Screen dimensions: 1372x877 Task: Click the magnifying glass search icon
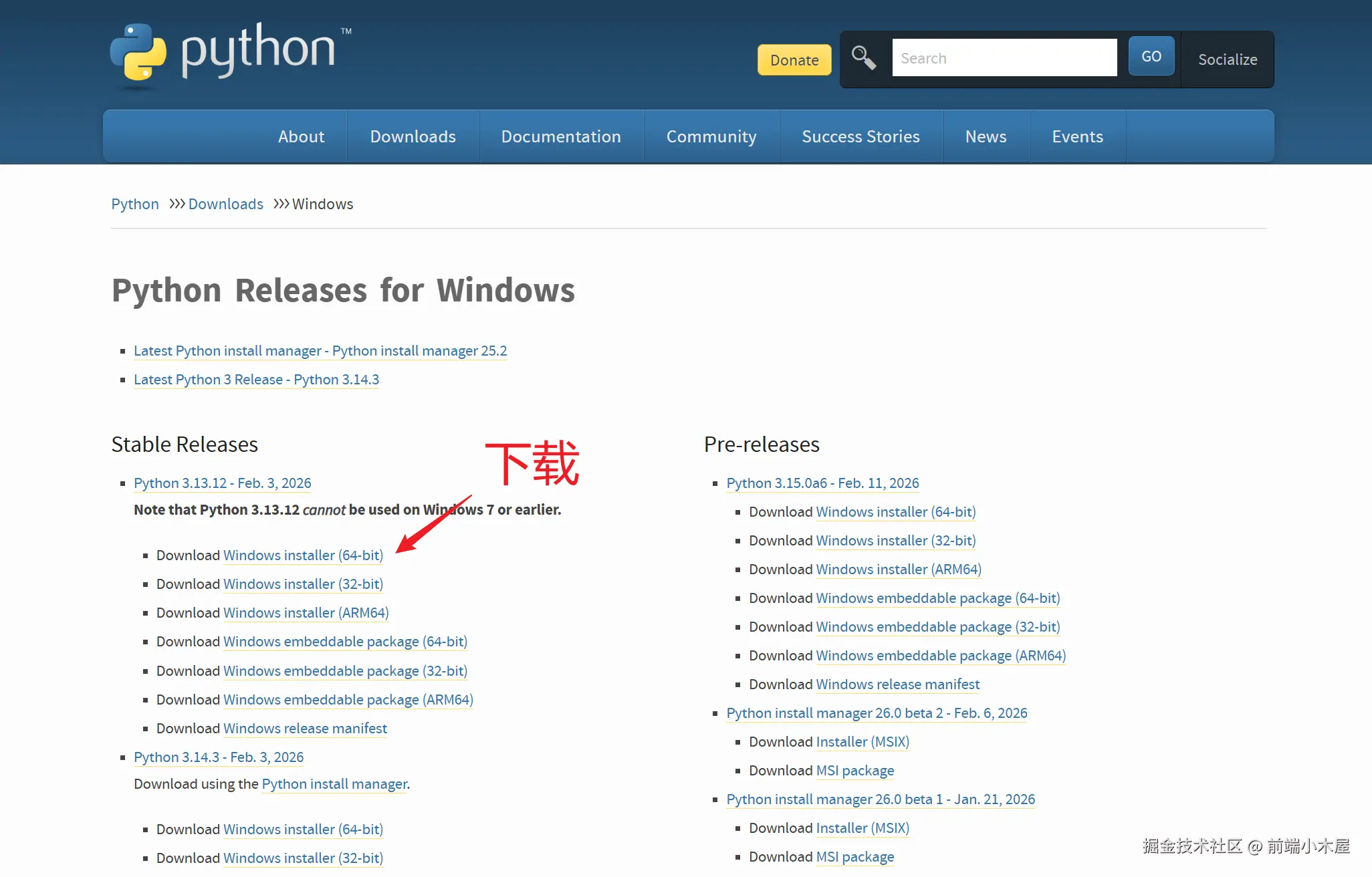pyautogui.click(x=863, y=57)
